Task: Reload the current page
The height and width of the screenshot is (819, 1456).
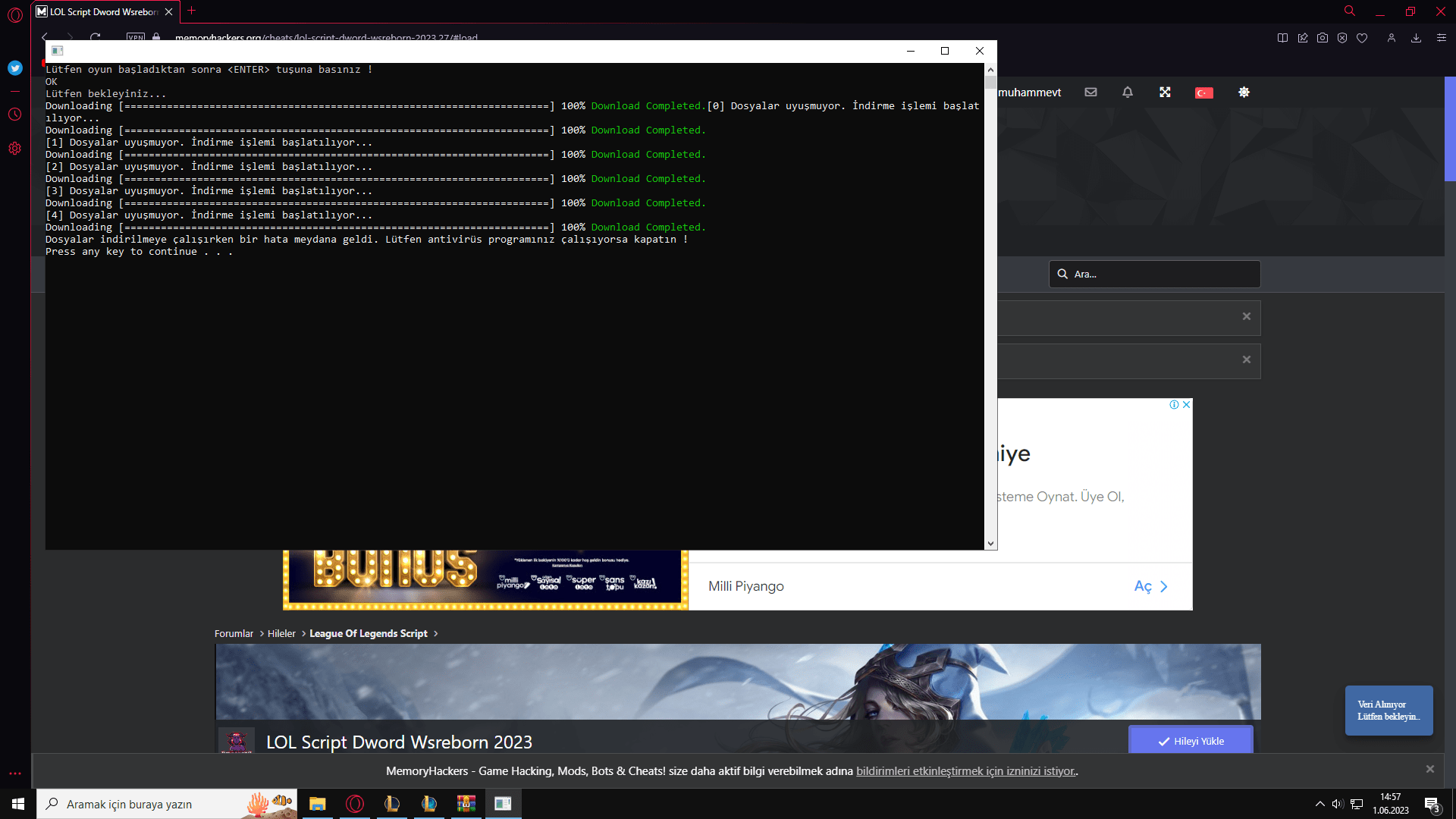Action: click(x=95, y=36)
